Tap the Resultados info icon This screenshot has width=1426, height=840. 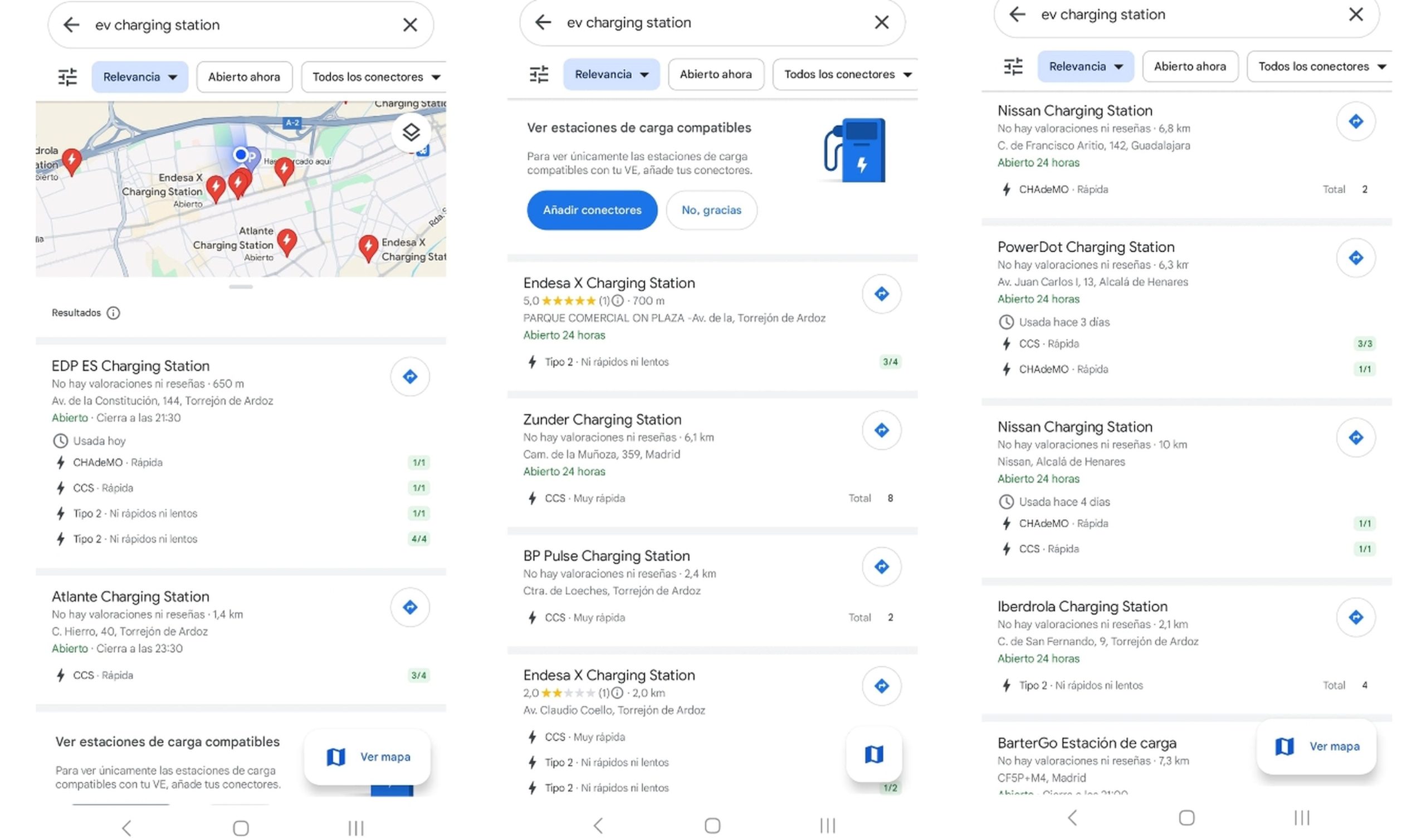pyautogui.click(x=113, y=312)
